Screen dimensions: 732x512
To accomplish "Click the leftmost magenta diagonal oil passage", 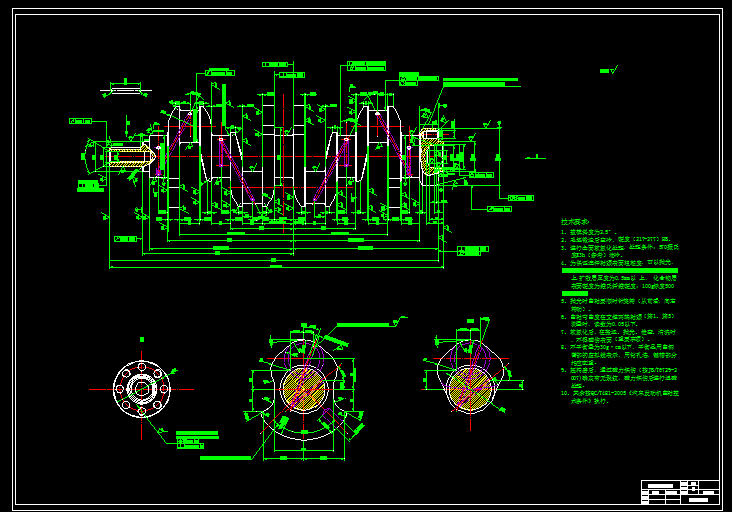I will pos(179,135).
